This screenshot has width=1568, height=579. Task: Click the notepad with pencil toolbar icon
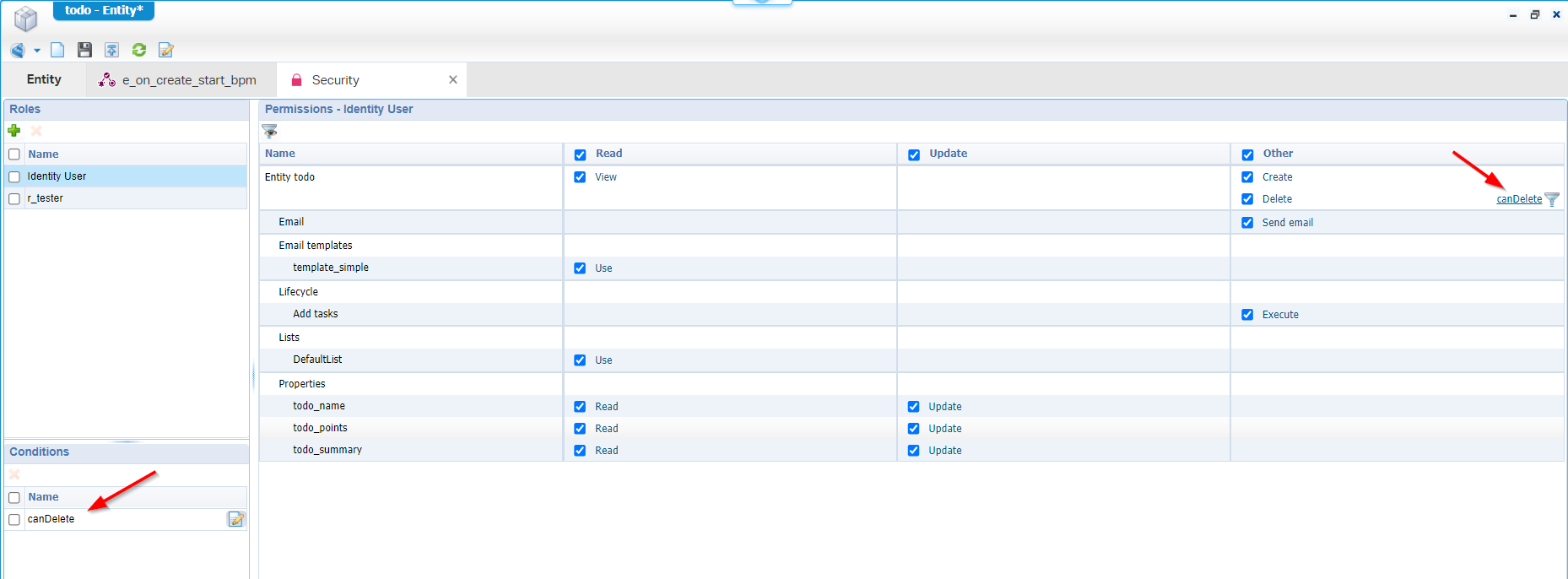click(x=166, y=51)
